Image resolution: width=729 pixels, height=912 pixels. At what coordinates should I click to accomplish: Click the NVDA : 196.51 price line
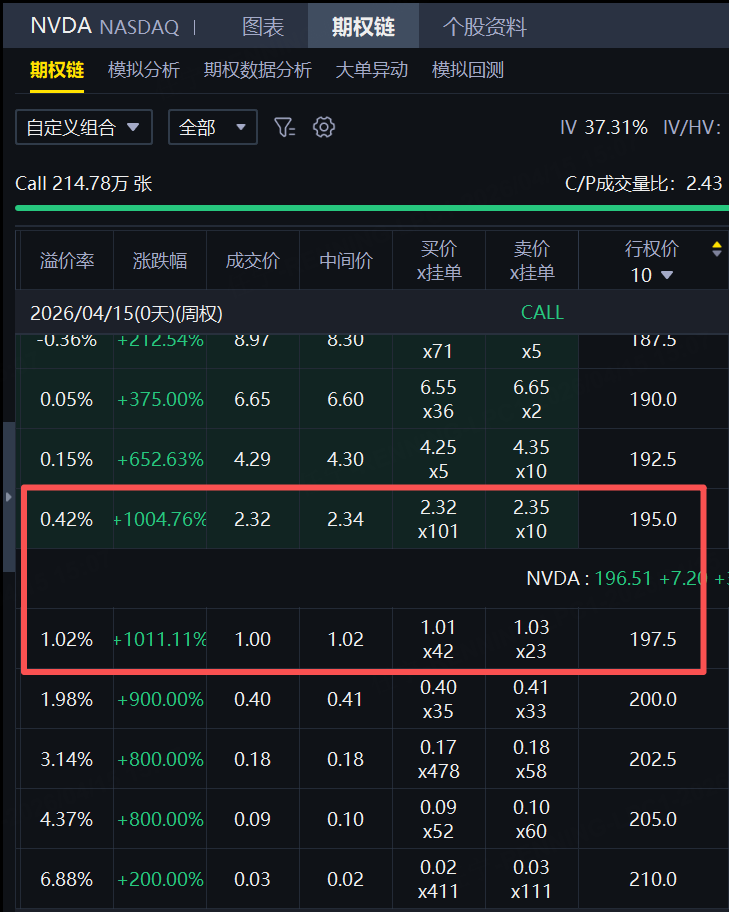pos(627,579)
